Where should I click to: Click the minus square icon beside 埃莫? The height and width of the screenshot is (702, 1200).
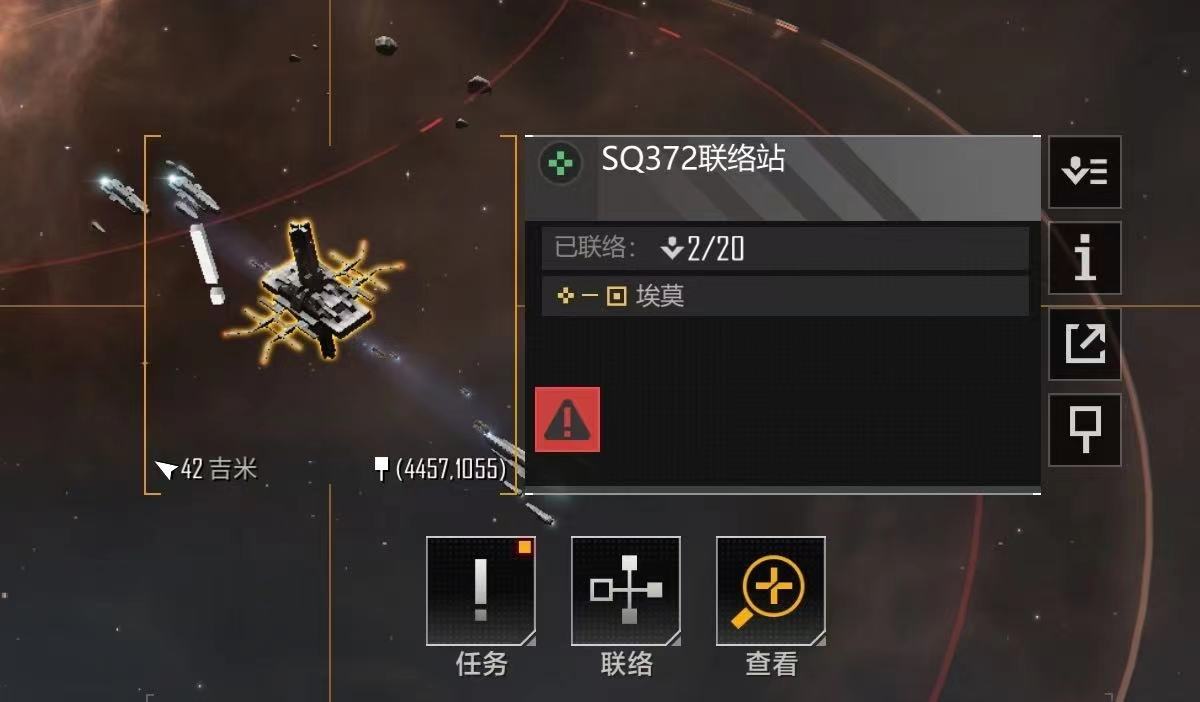(x=606, y=297)
